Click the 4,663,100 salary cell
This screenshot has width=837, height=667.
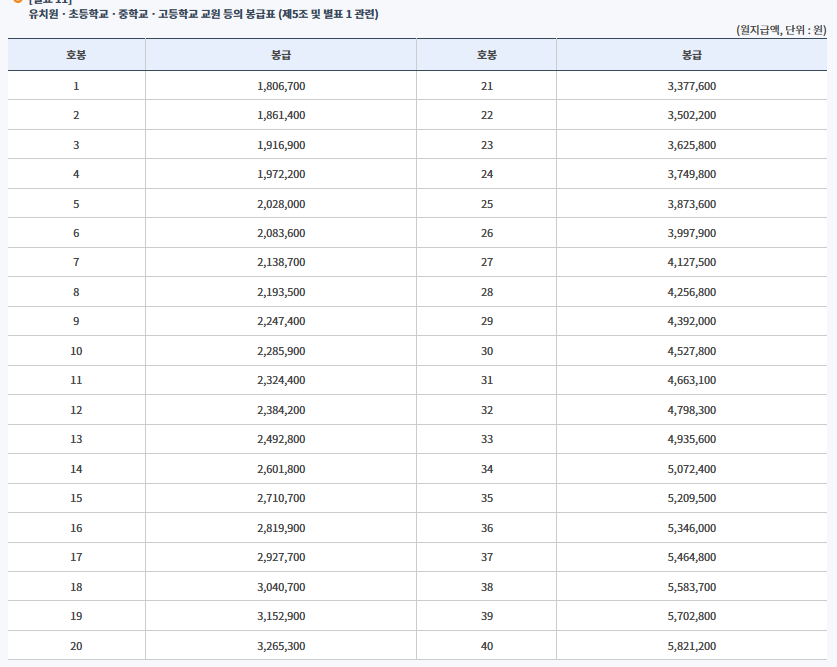(691, 380)
